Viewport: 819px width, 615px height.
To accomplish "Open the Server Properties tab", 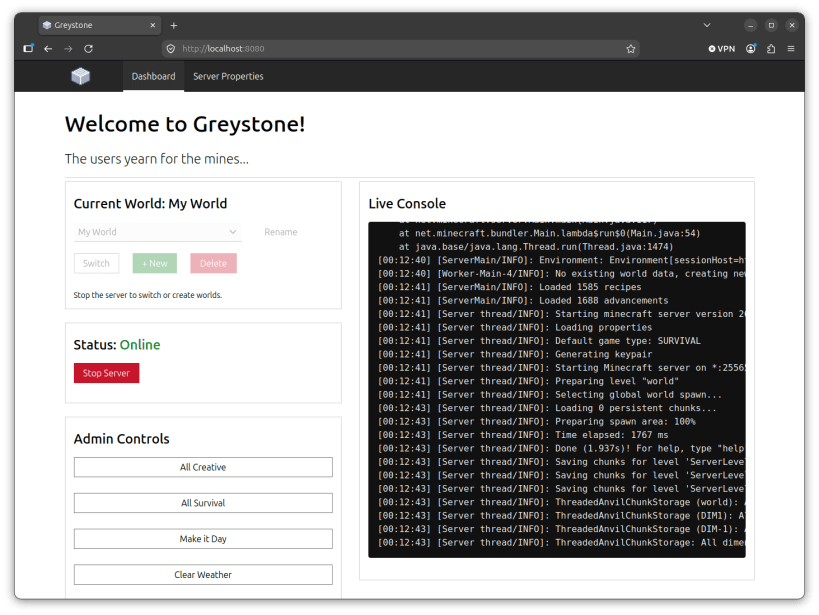I will (x=228, y=76).
